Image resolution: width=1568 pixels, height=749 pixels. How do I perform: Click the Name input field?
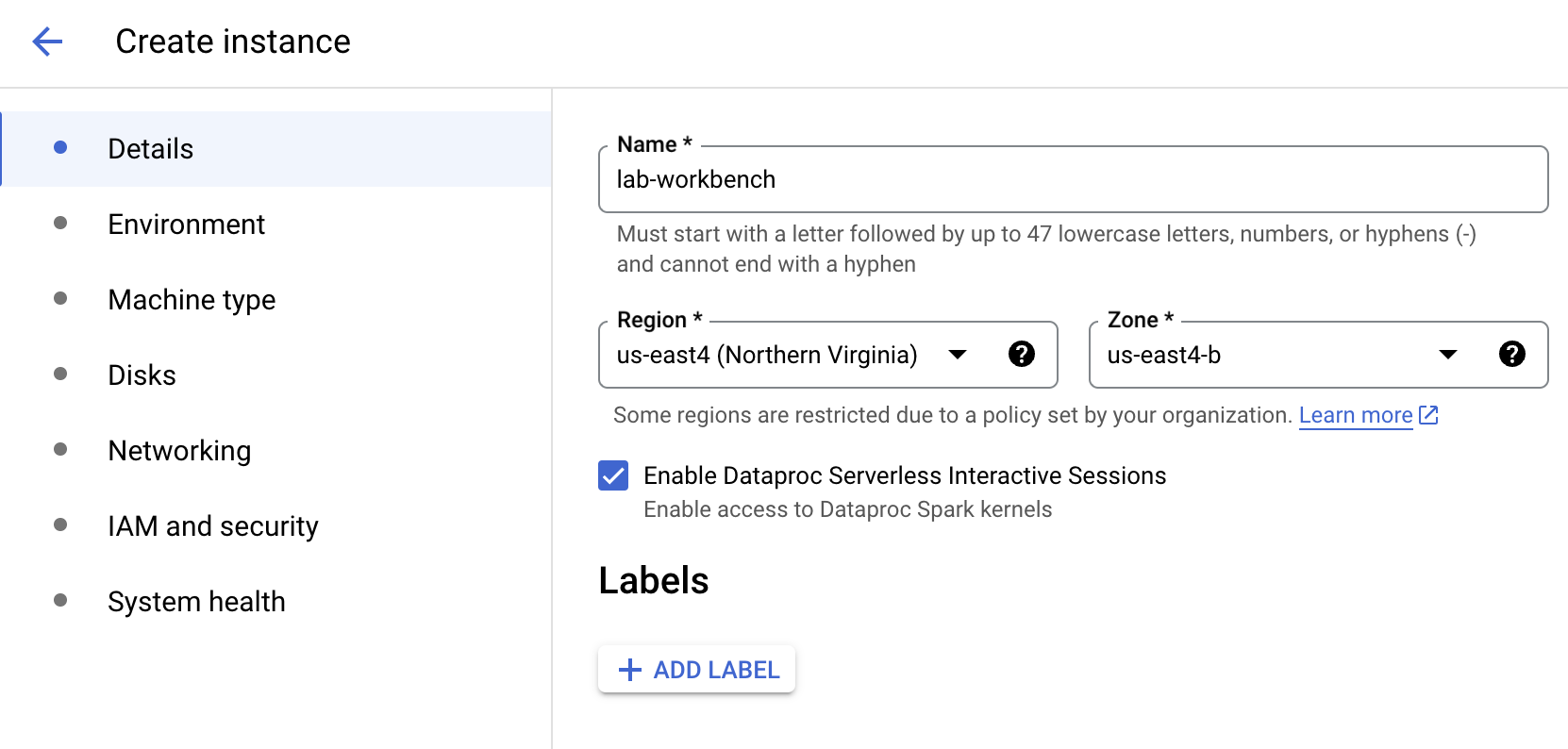point(1073,180)
